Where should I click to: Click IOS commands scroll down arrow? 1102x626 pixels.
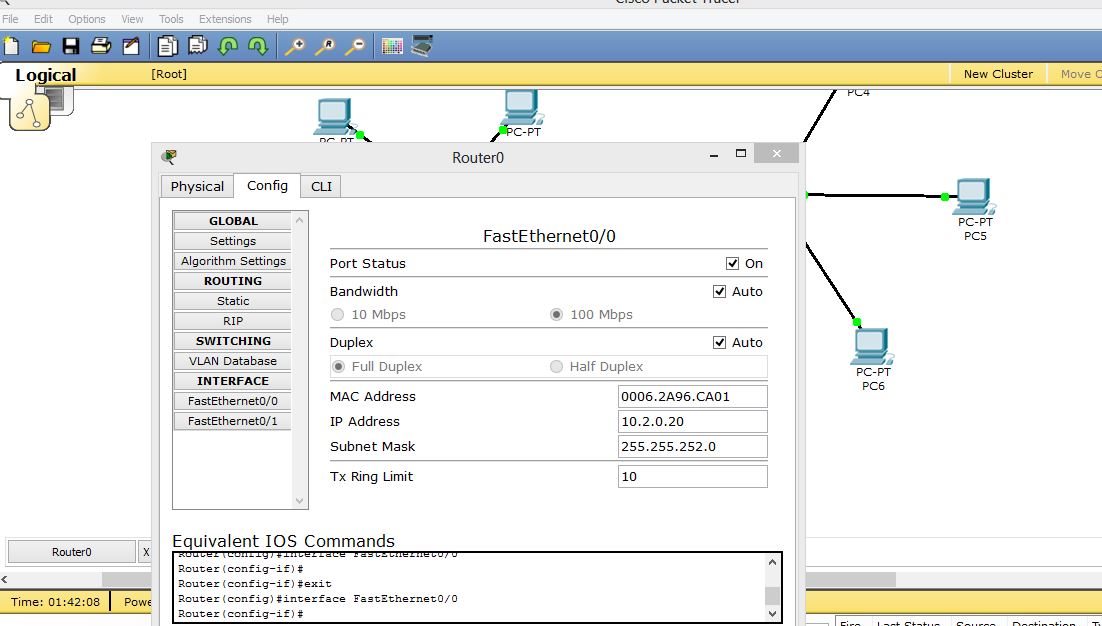tap(772, 613)
